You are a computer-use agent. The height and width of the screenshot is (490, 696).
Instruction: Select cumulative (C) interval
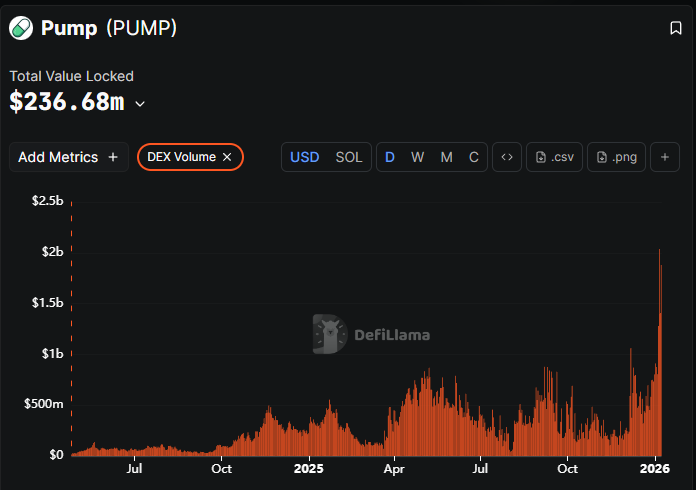[x=474, y=157]
